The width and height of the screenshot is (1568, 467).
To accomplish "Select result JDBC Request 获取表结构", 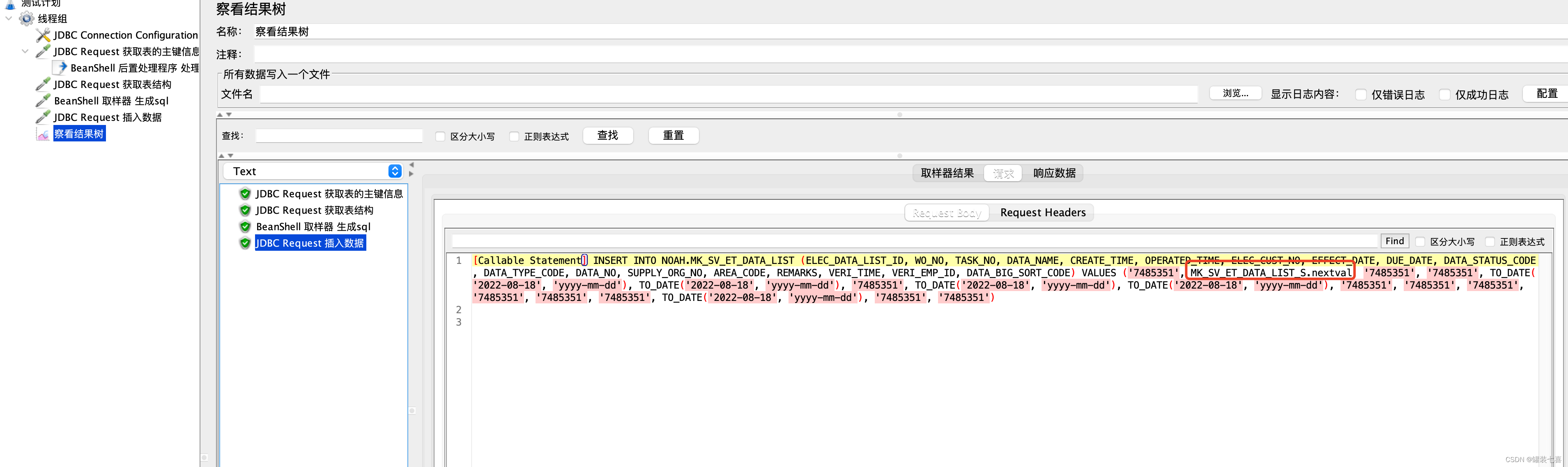I will point(314,210).
